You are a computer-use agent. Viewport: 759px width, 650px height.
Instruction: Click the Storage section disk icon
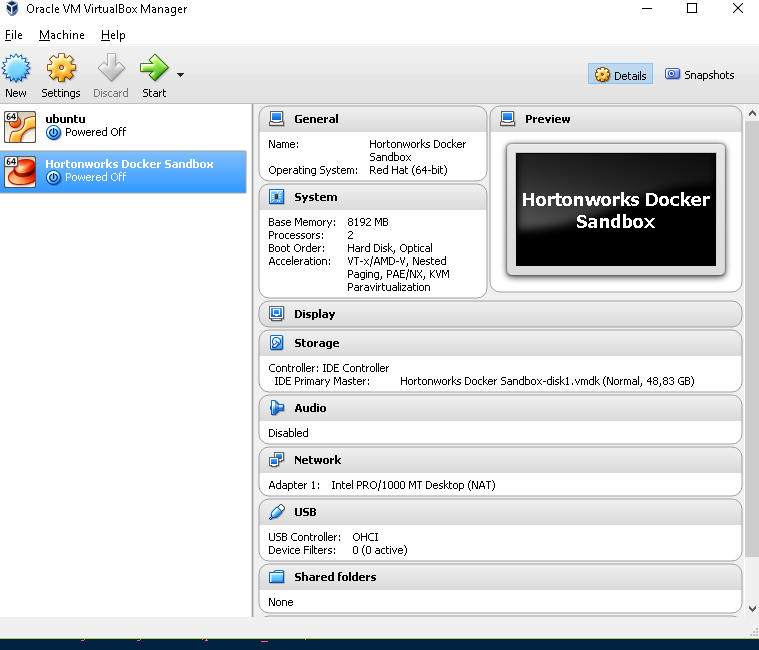276,343
